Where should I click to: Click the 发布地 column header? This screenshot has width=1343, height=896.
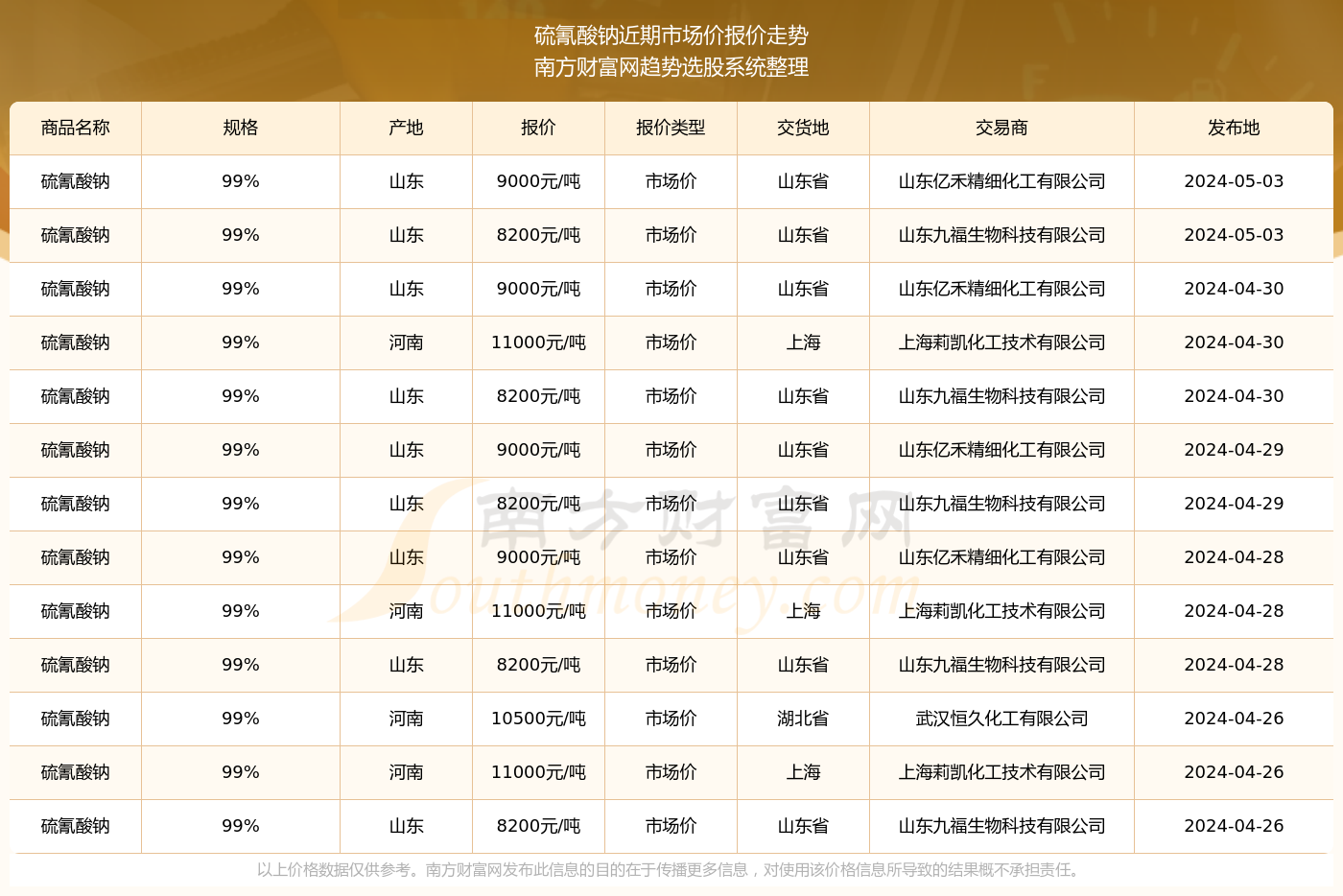coord(1235,128)
